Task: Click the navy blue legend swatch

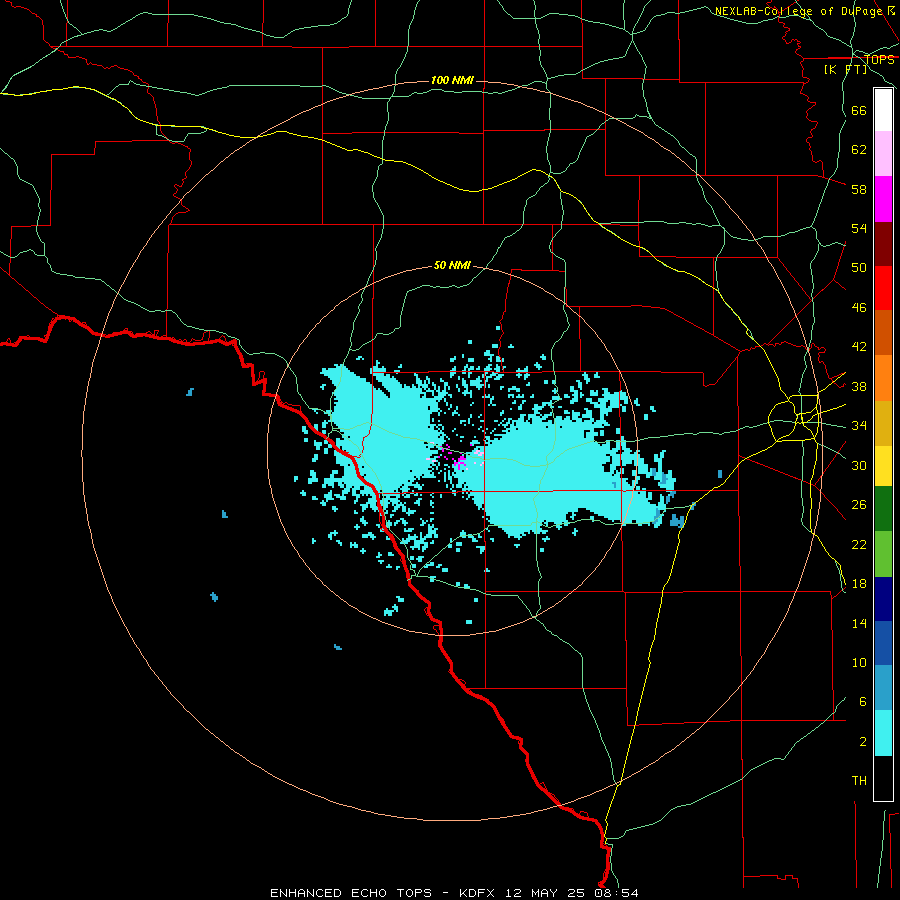Action: pos(883,599)
